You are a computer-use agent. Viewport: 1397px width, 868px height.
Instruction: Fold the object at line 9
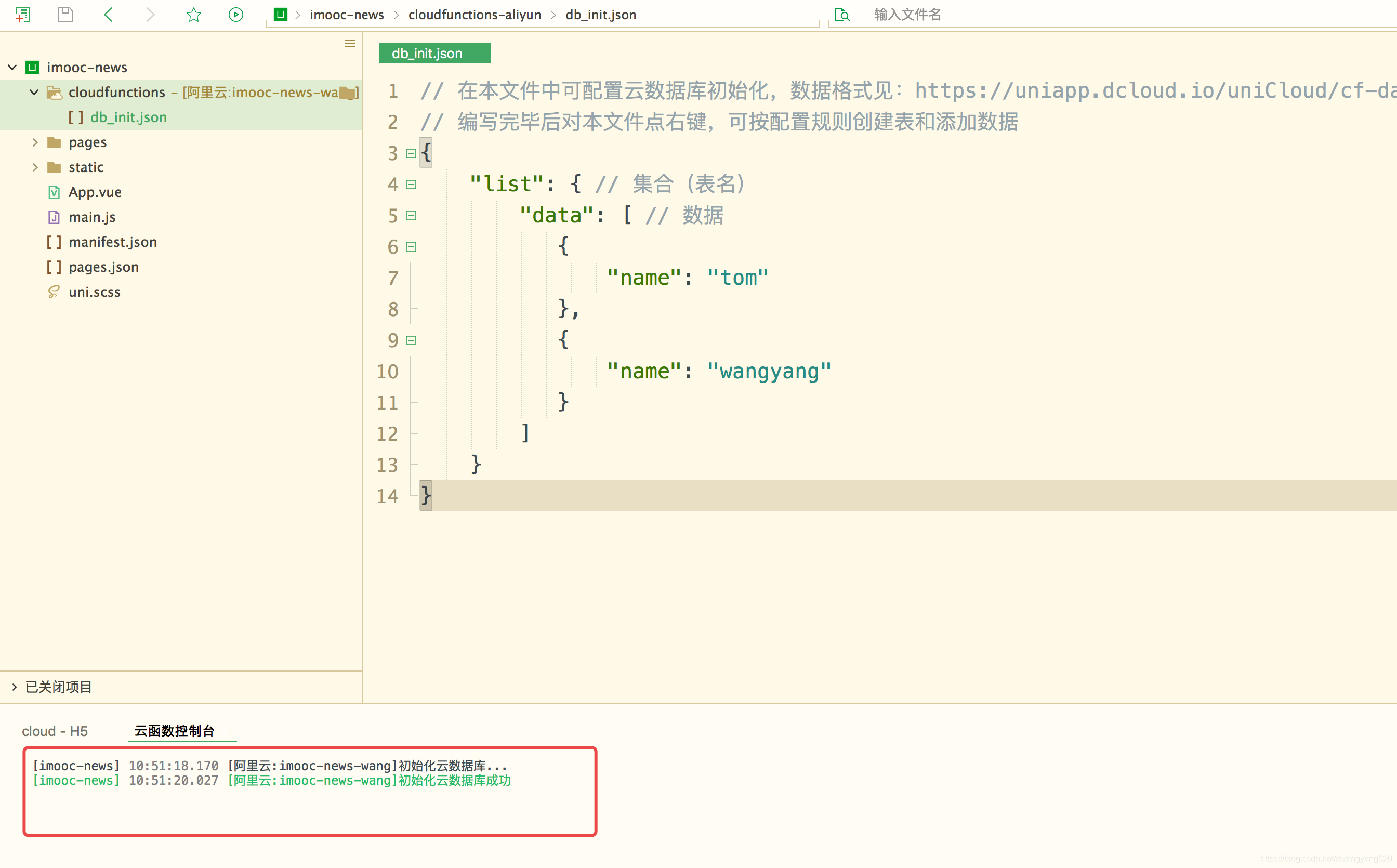coord(411,340)
